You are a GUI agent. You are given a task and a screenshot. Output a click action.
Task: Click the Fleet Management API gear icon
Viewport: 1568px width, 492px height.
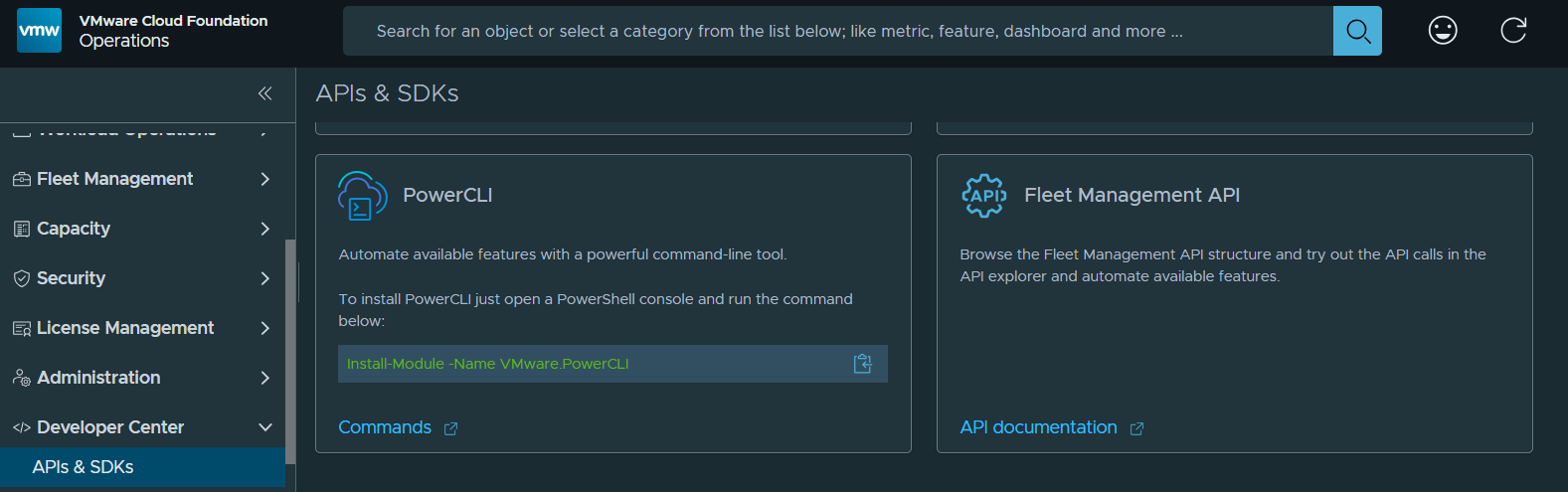(x=983, y=195)
